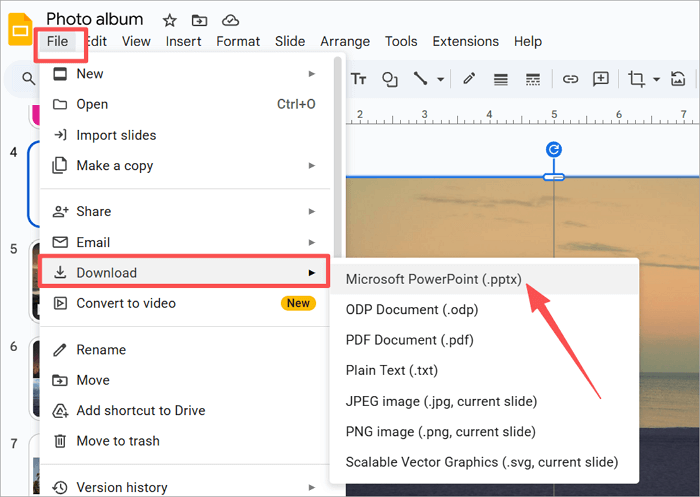Download as PDF Document (.pdf)
Screen dimensions: 700x497
pyautogui.click(x=484, y=340)
